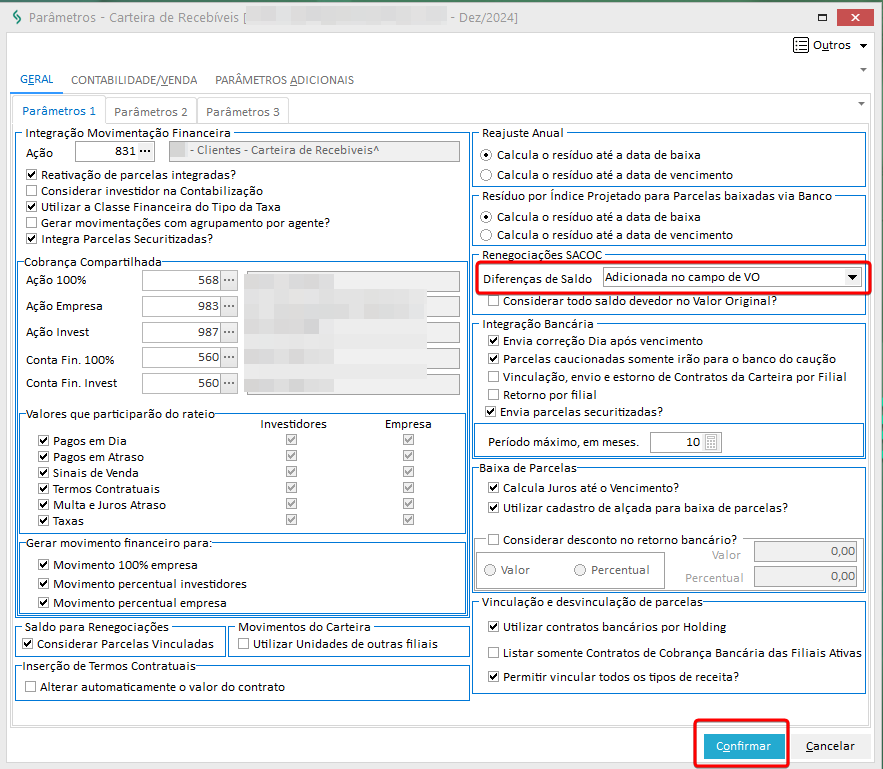Uncheck Sinais de Venda
Viewport: 883px width, 769px height.
(43, 472)
